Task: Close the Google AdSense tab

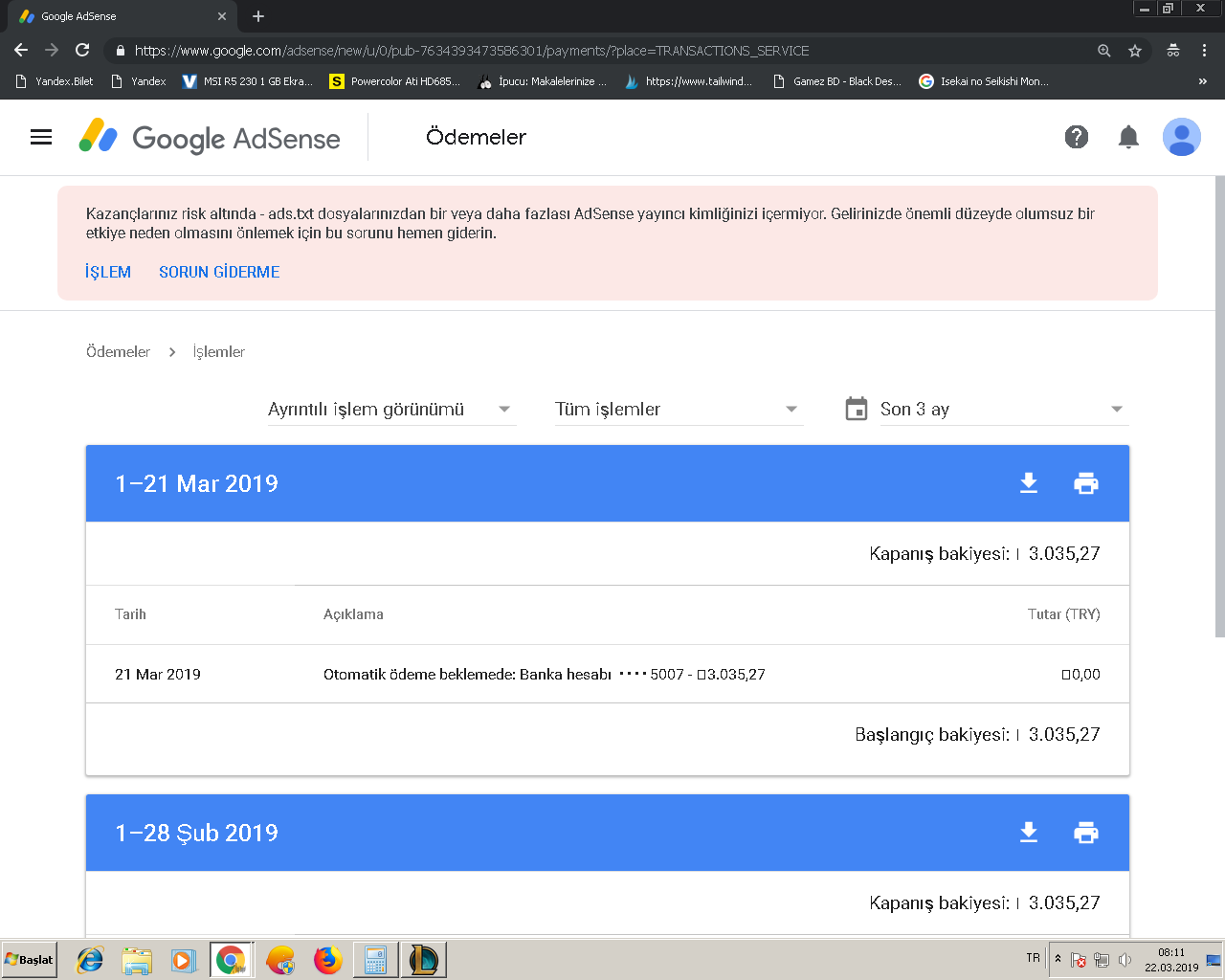Action: [222, 16]
